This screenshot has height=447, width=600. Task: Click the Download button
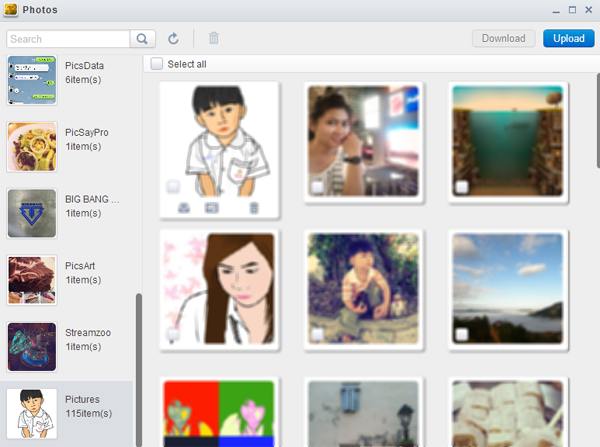504,38
